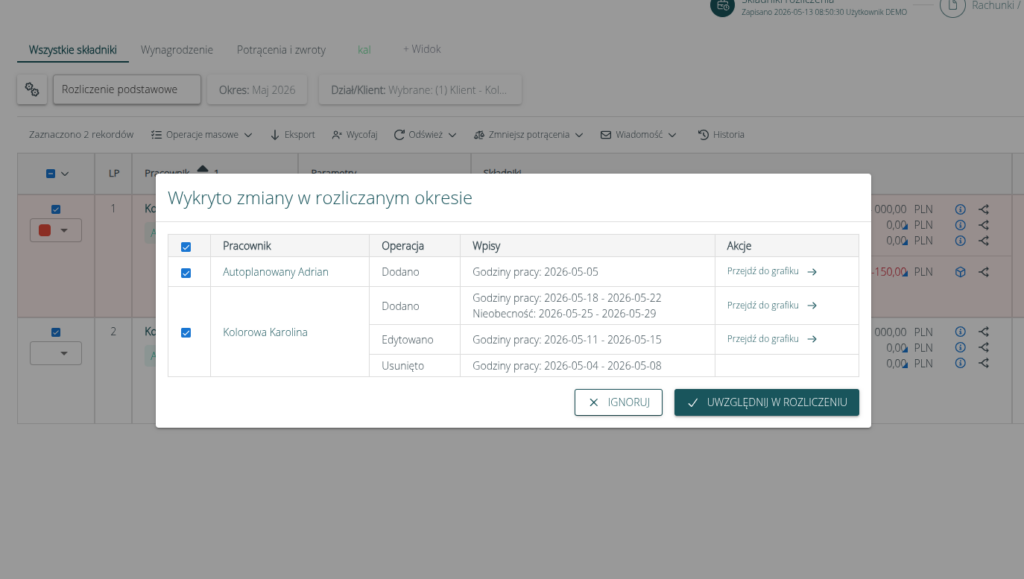Click info icon in row 2 first line

click(960, 332)
